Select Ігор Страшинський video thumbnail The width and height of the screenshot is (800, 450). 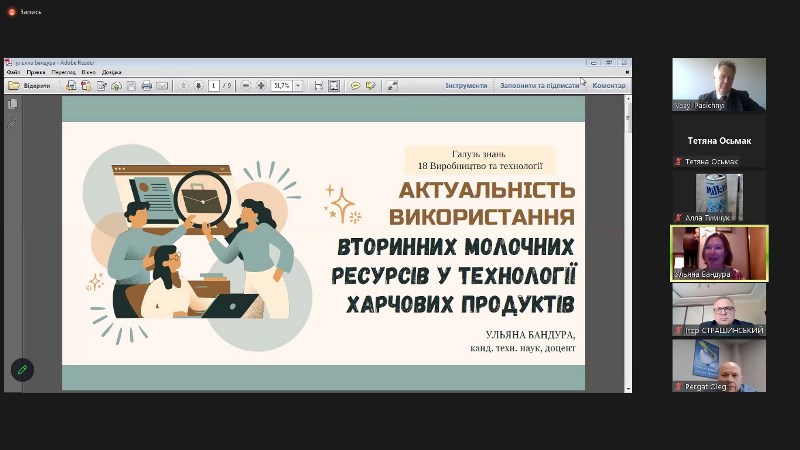coord(719,310)
